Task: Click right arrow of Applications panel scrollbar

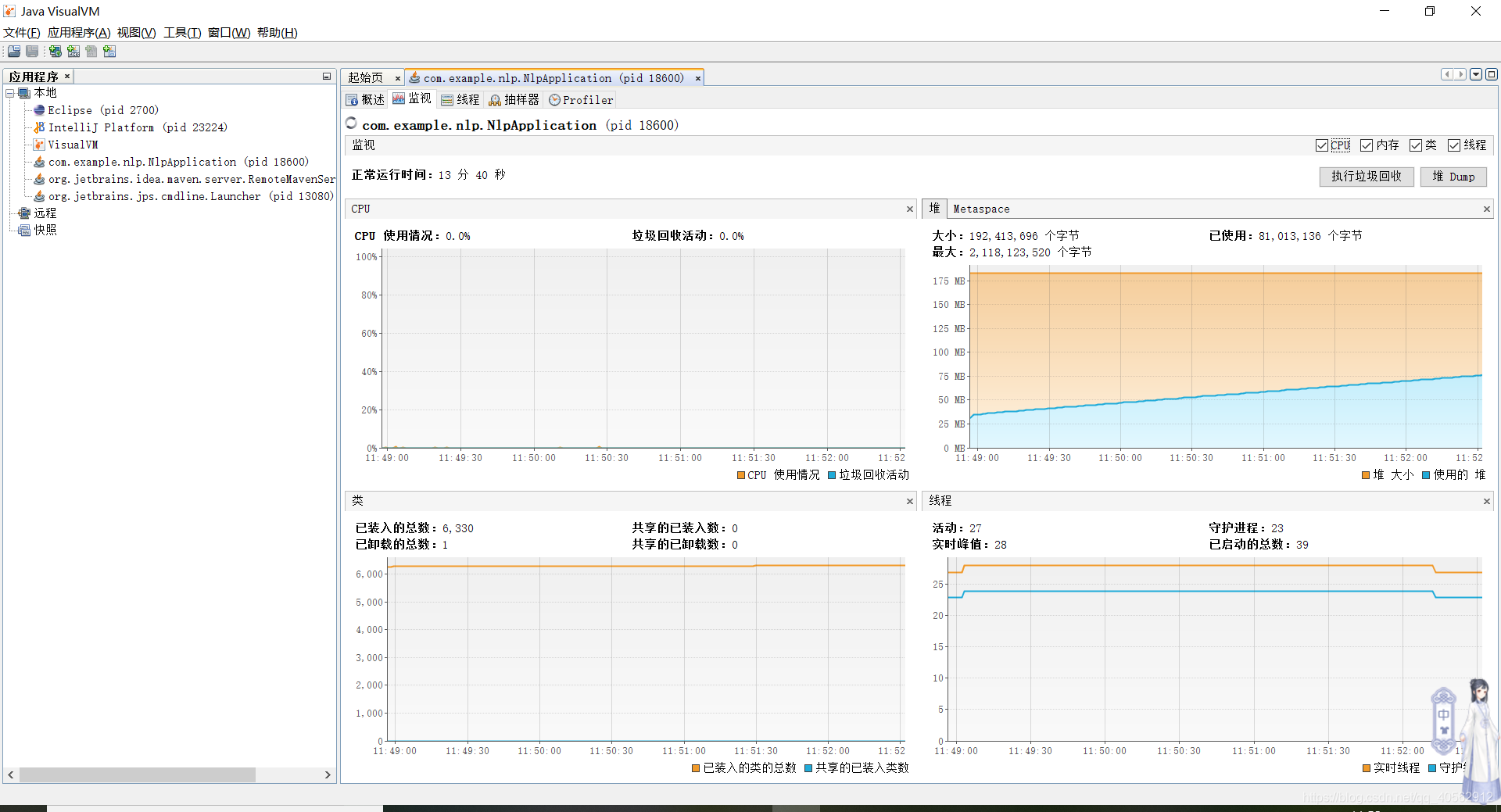Action: point(328,774)
